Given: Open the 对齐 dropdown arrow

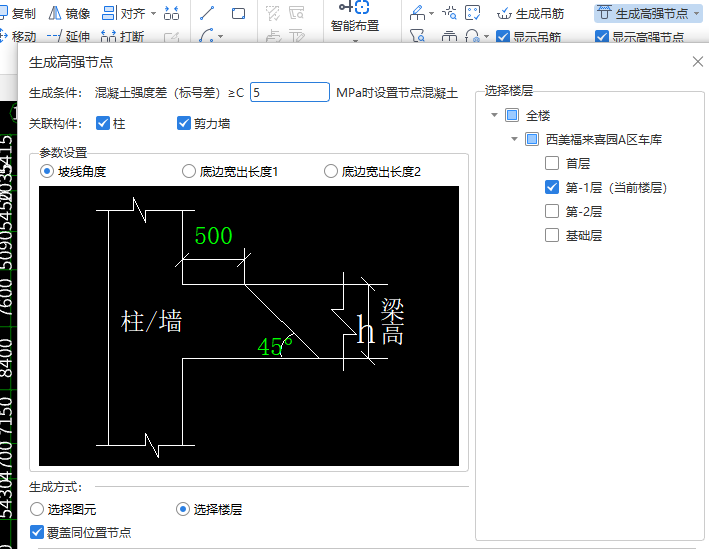Looking at the screenshot, I should 153,14.
